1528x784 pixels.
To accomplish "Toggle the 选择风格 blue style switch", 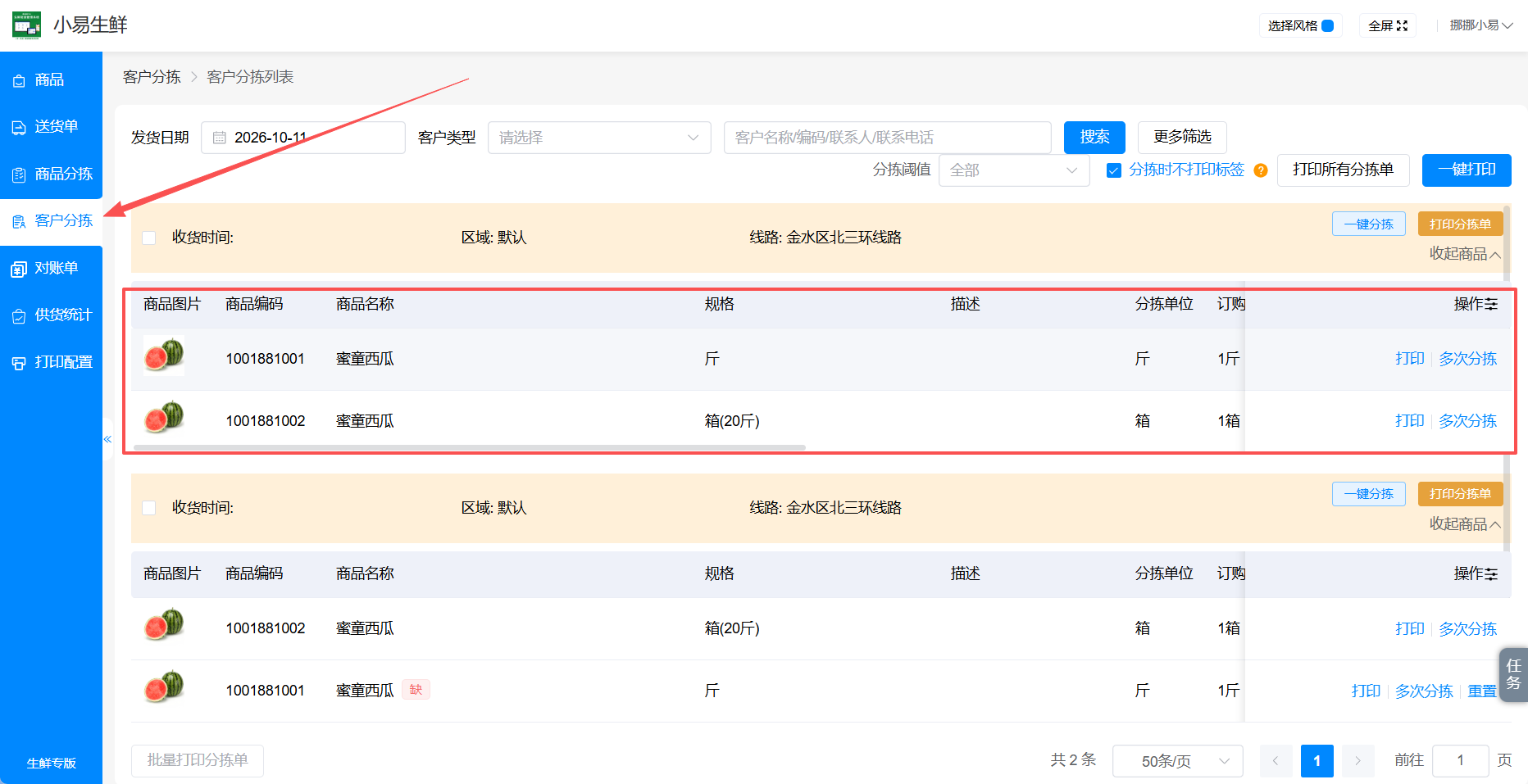I will coord(1328,25).
